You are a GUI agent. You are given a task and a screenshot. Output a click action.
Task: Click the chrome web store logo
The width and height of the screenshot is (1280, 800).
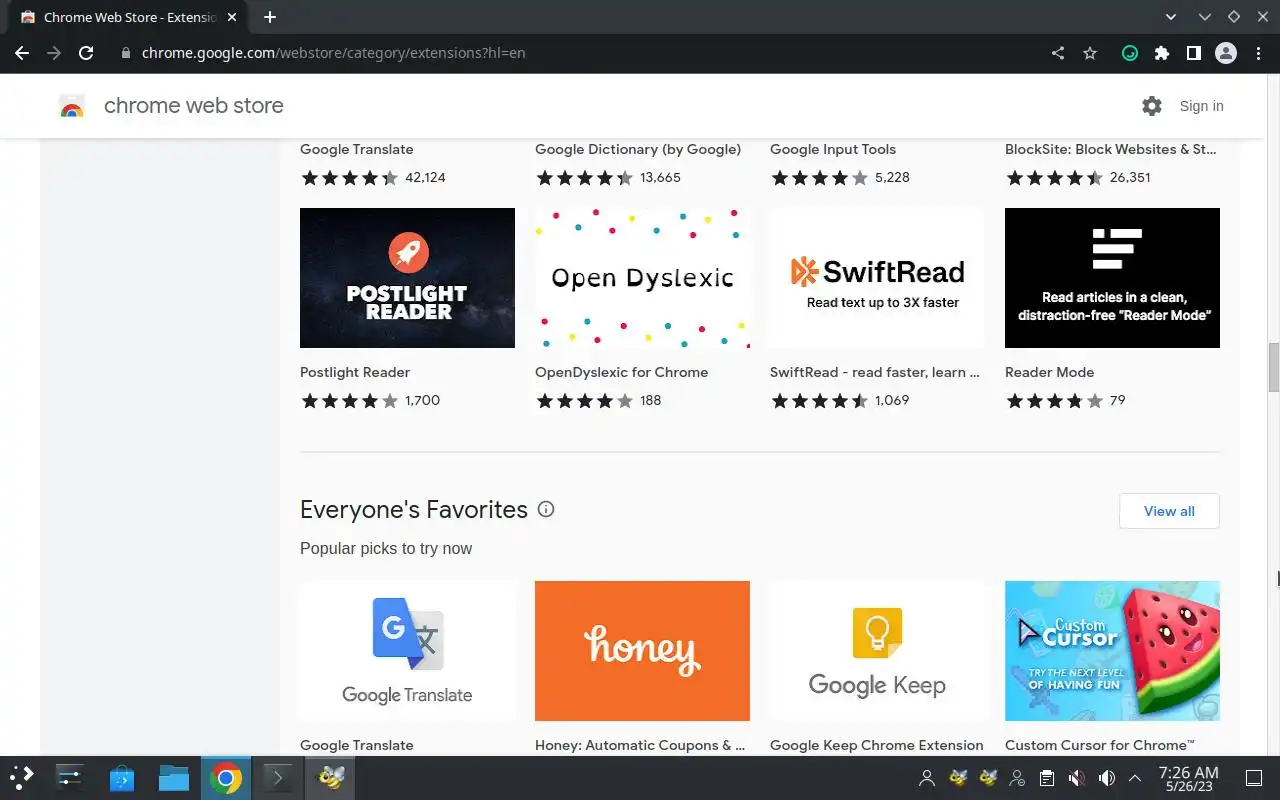tap(72, 106)
